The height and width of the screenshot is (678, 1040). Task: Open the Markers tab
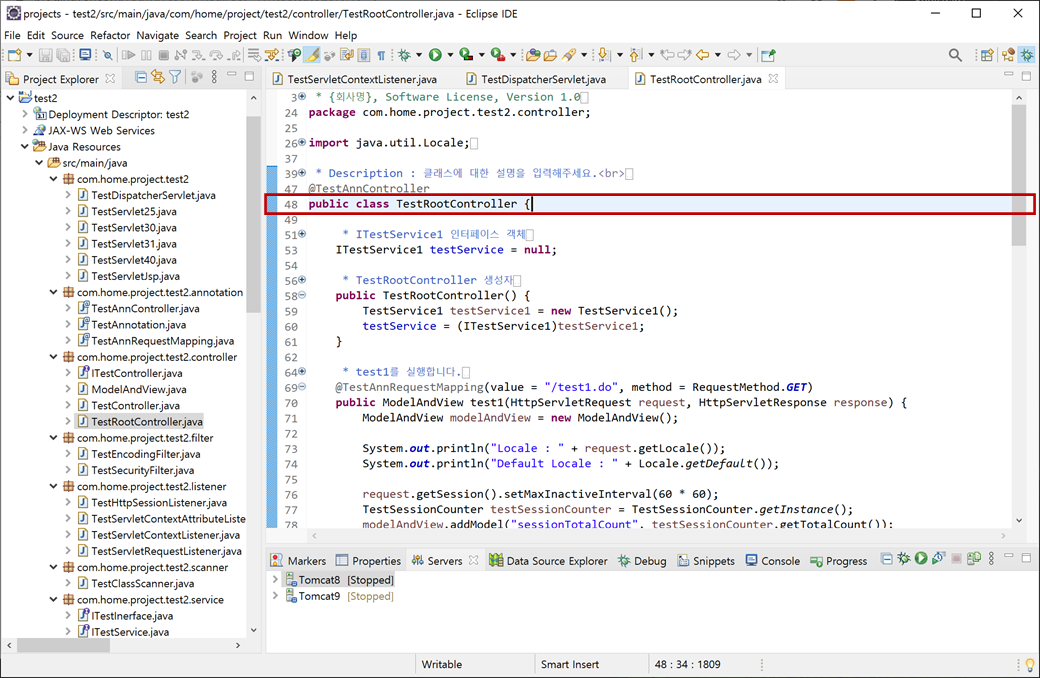(298, 561)
